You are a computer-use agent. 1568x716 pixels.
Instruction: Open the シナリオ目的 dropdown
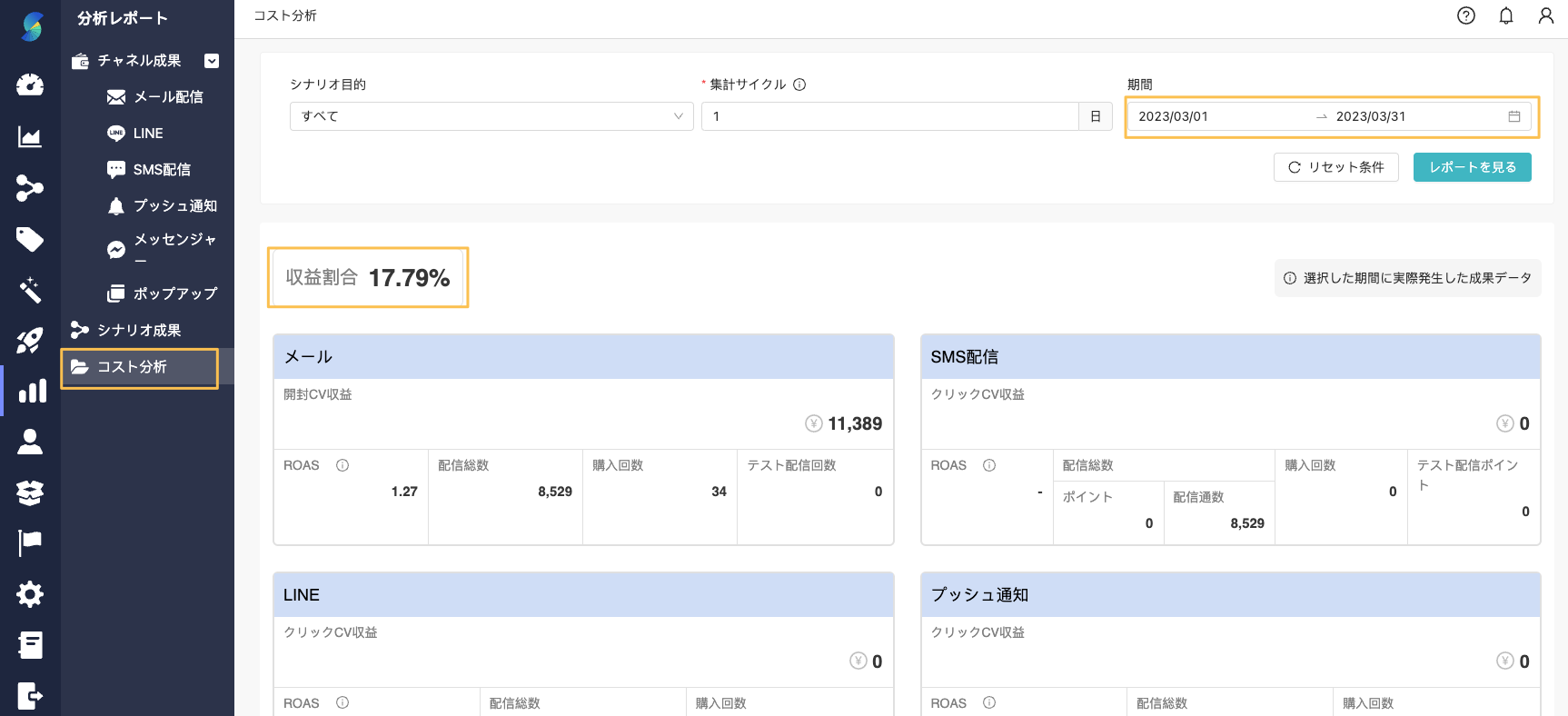[x=491, y=116]
